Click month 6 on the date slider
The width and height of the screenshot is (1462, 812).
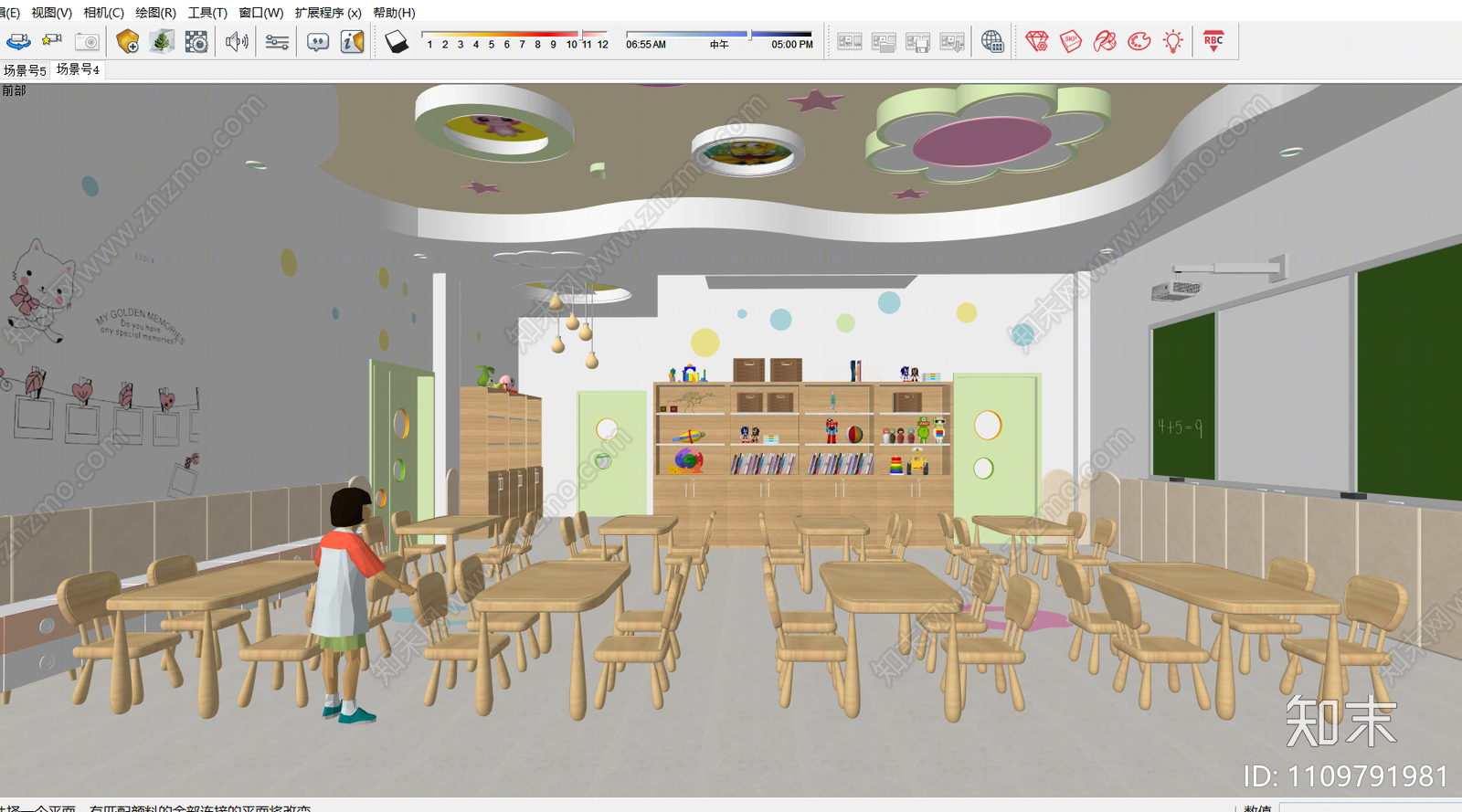(506, 44)
